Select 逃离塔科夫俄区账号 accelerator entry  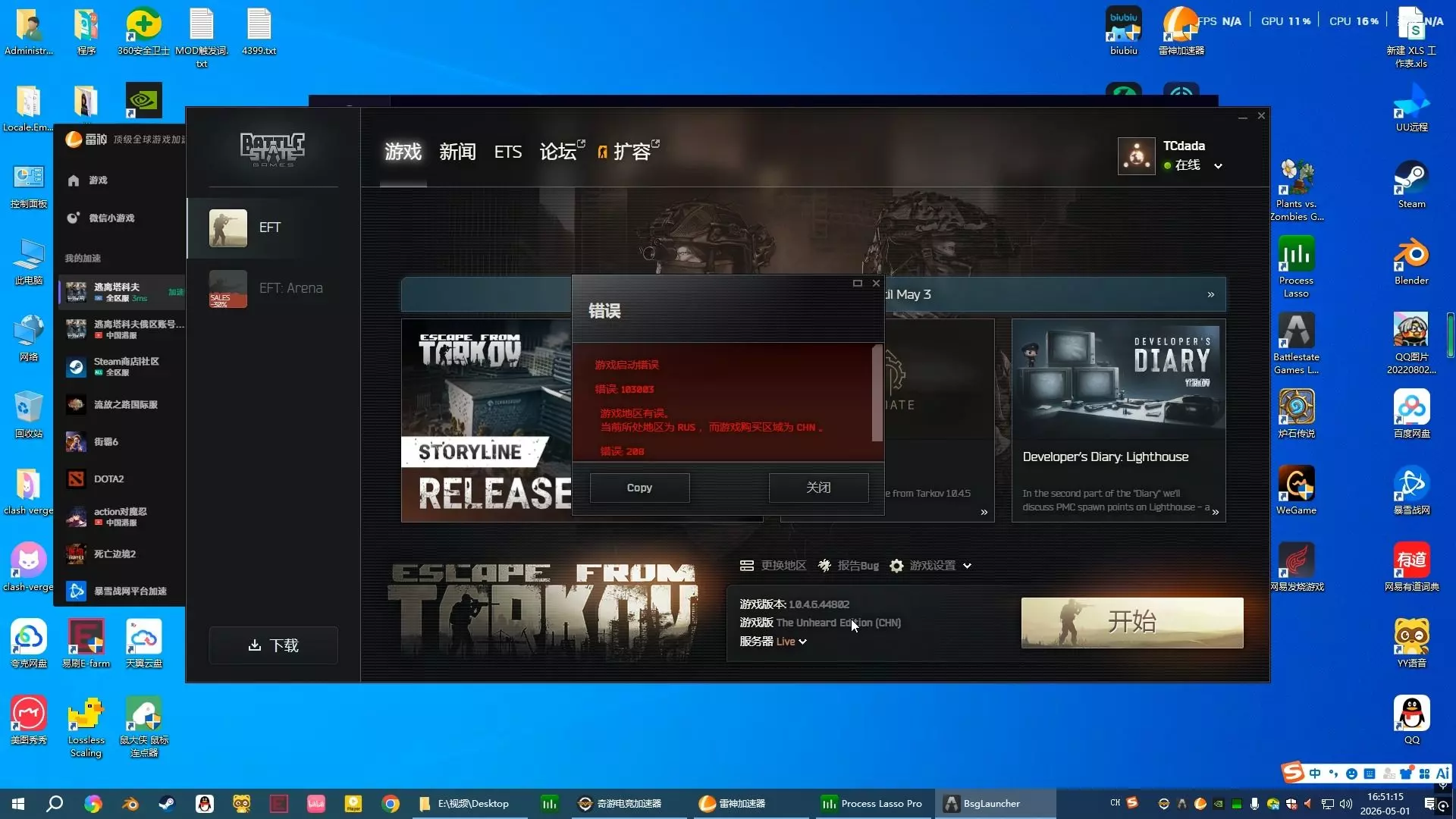click(x=122, y=329)
